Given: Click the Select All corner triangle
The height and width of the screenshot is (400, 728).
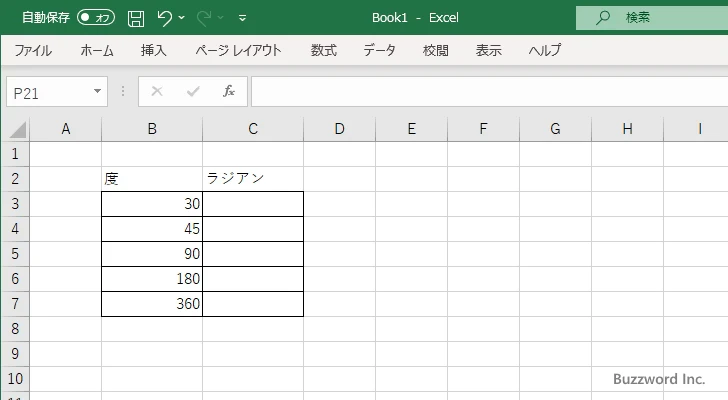Looking at the screenshot, I should point(18,129).
